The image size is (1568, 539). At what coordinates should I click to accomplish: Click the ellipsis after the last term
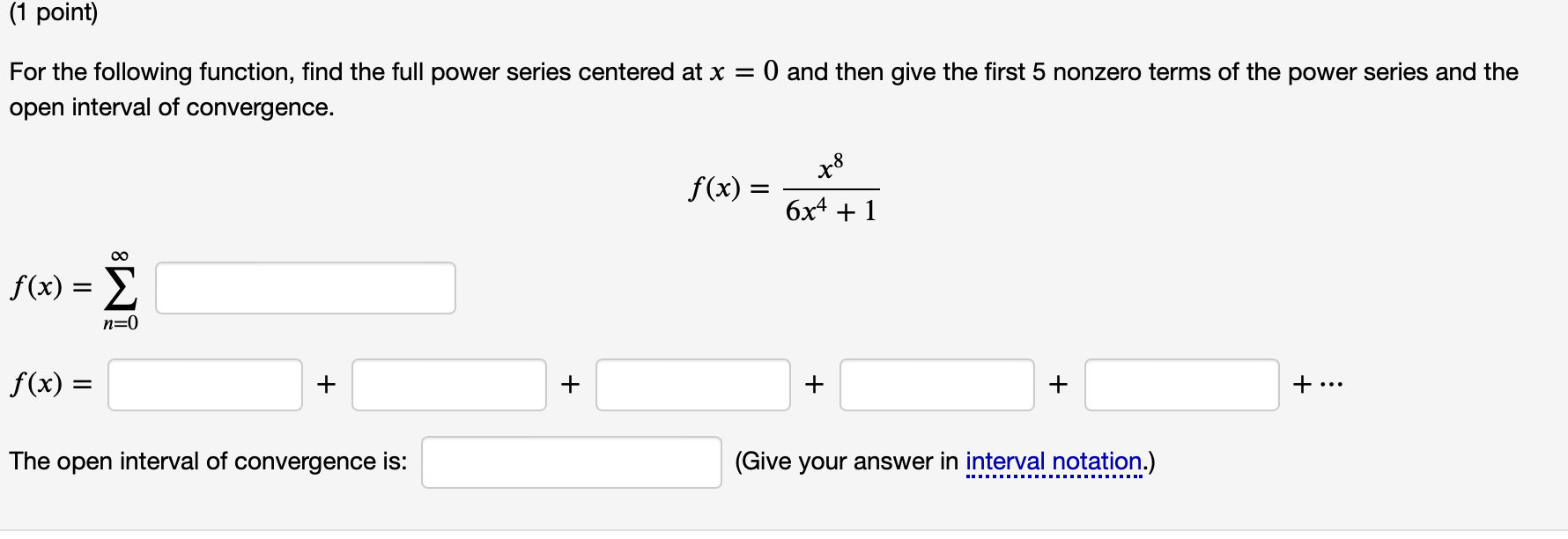[1331, 383]
